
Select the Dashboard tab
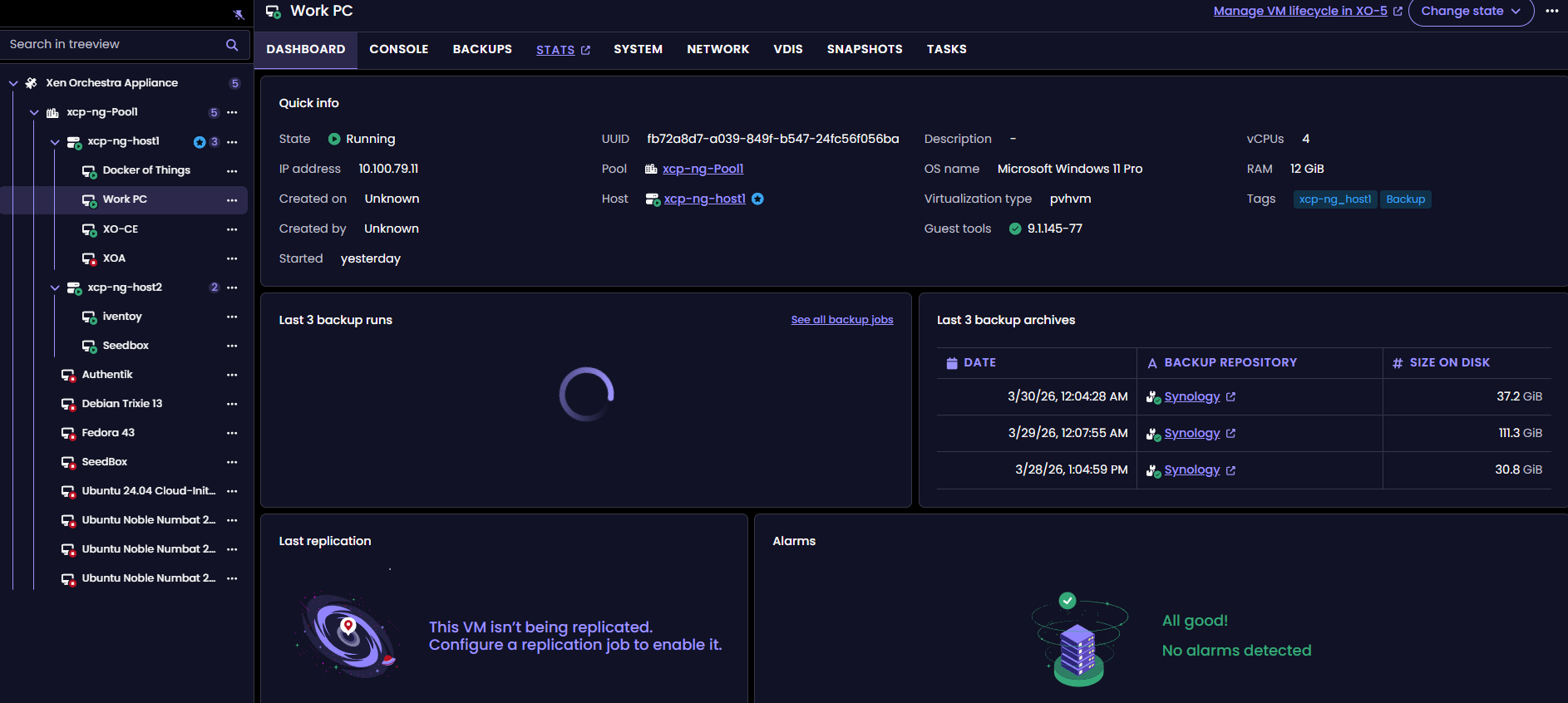pos(306,50)
